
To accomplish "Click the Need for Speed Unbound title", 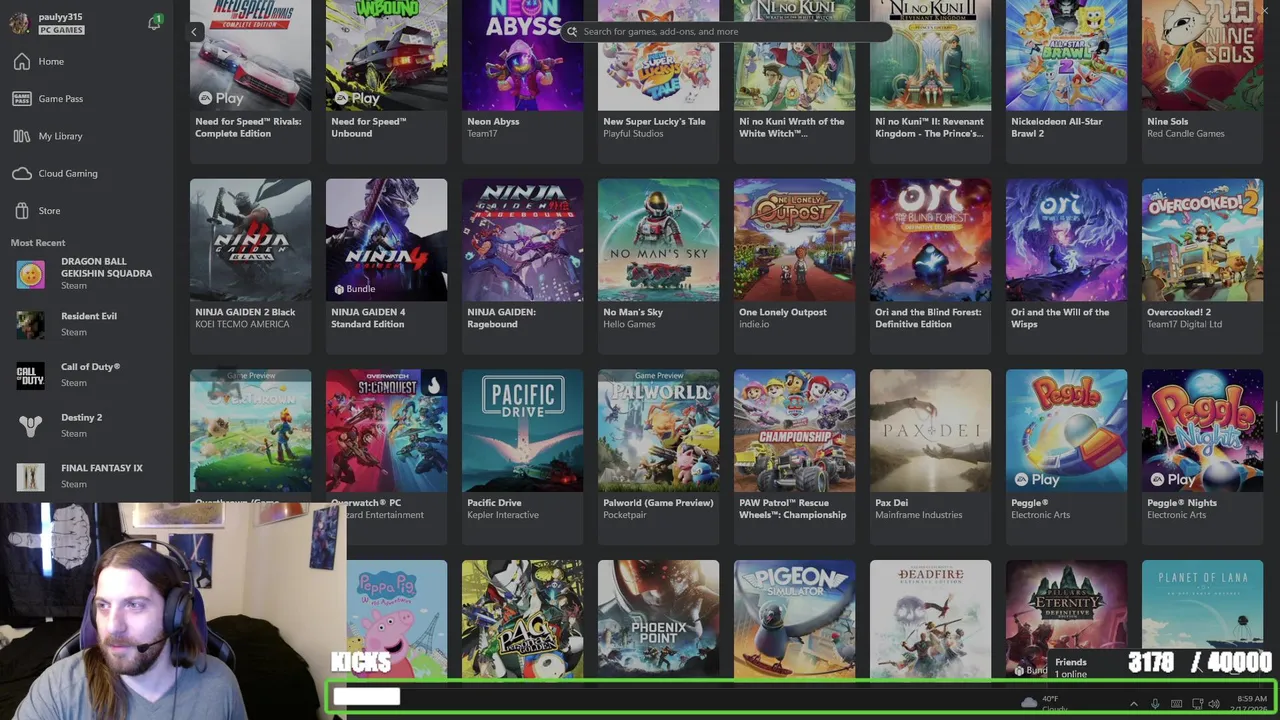I will click(369, 128).
